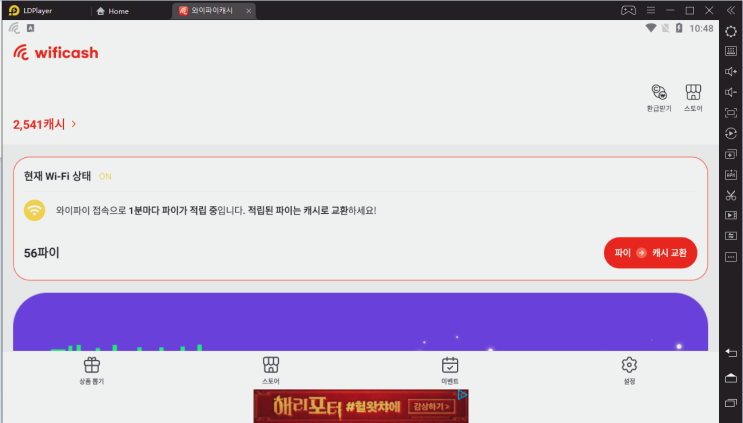
Task: Click the shared folder sidebar icon
Action: pyautogui.click(x=731, y=236)
